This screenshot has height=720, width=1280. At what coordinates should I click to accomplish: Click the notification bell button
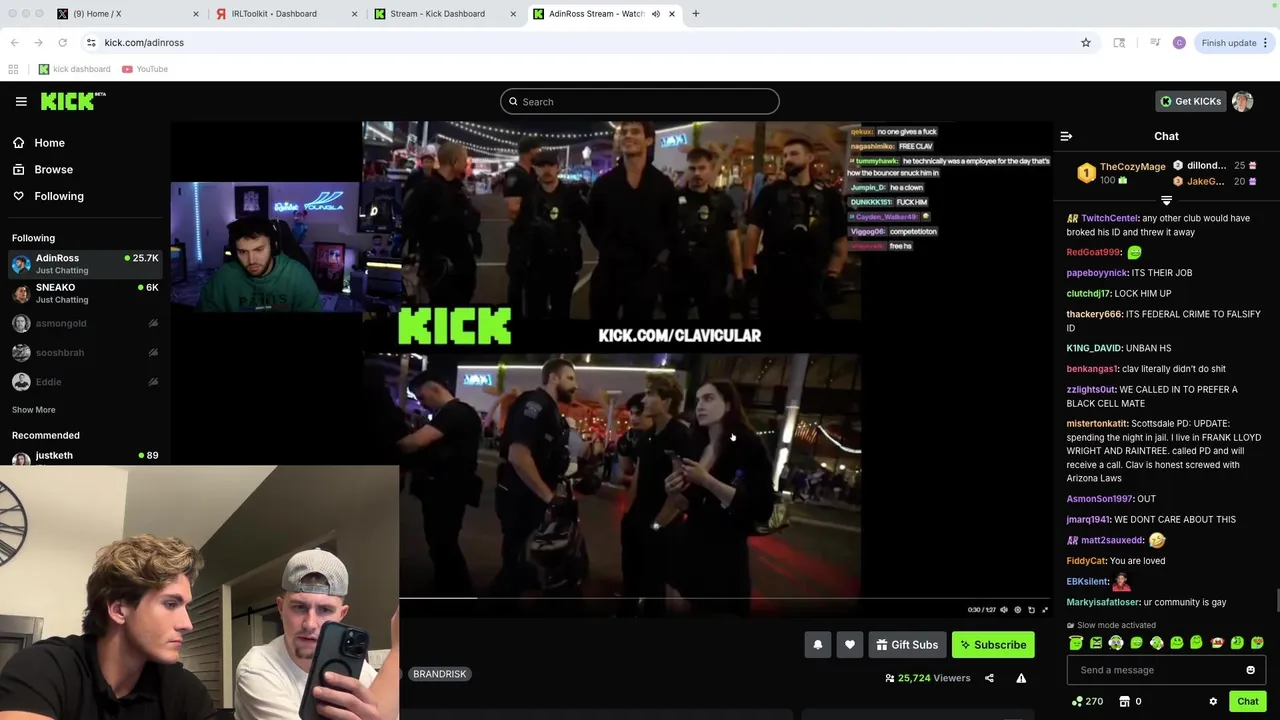point(818,645)
